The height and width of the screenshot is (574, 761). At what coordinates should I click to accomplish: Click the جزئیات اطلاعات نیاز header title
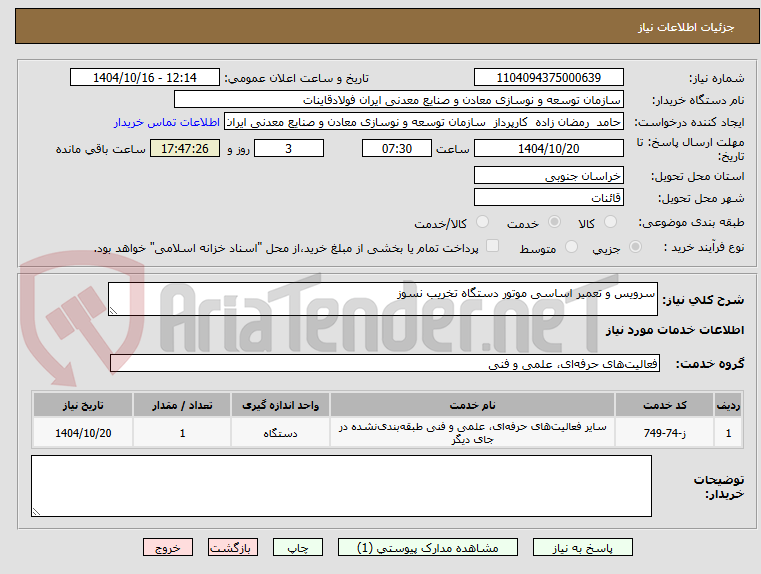(x=686, y=27)
